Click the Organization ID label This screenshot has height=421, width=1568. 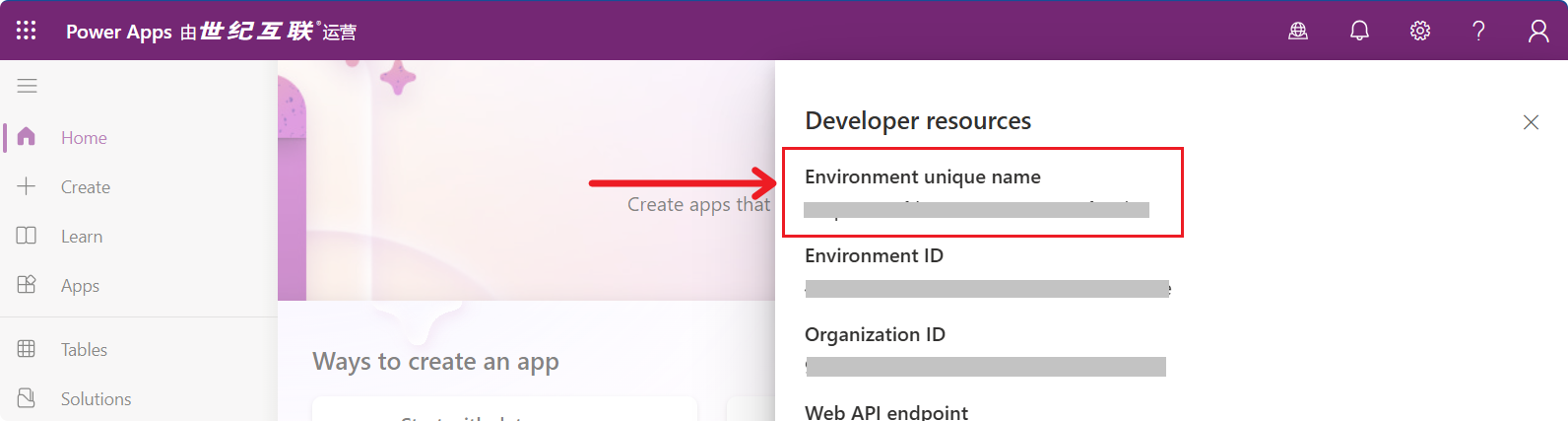(x=875, y=334)
